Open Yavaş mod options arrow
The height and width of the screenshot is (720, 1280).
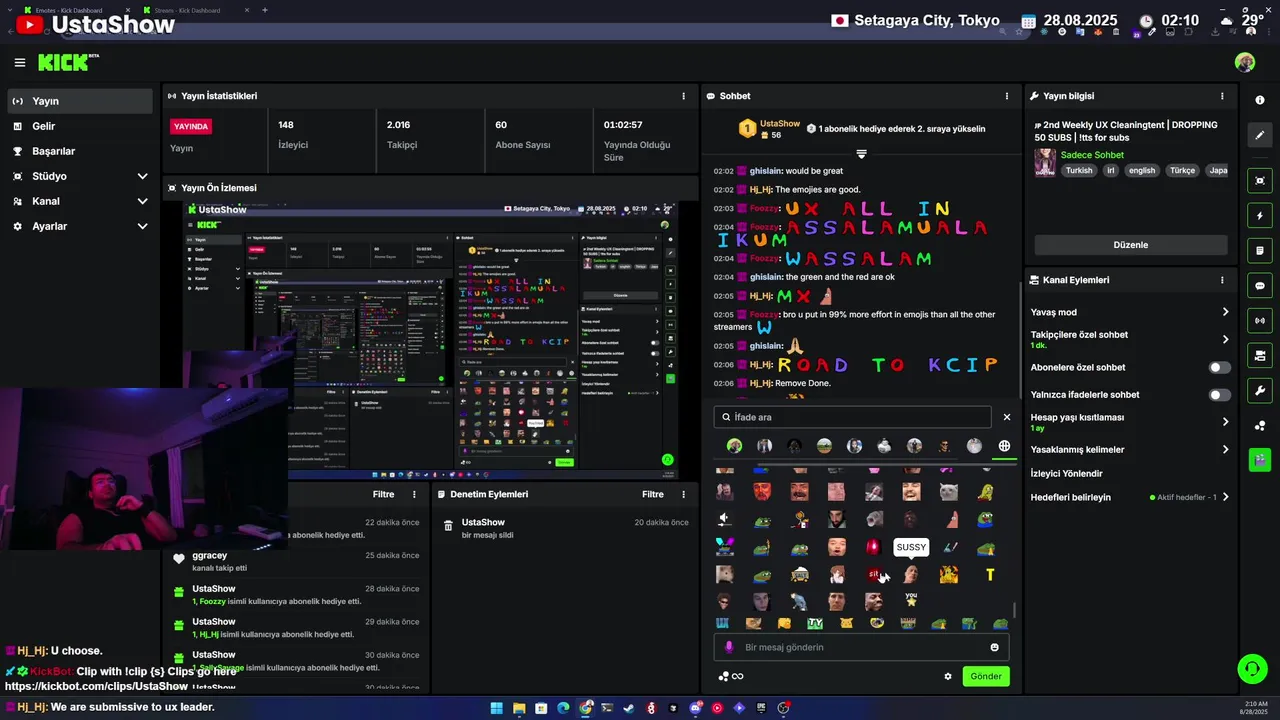click(1225, 312)
